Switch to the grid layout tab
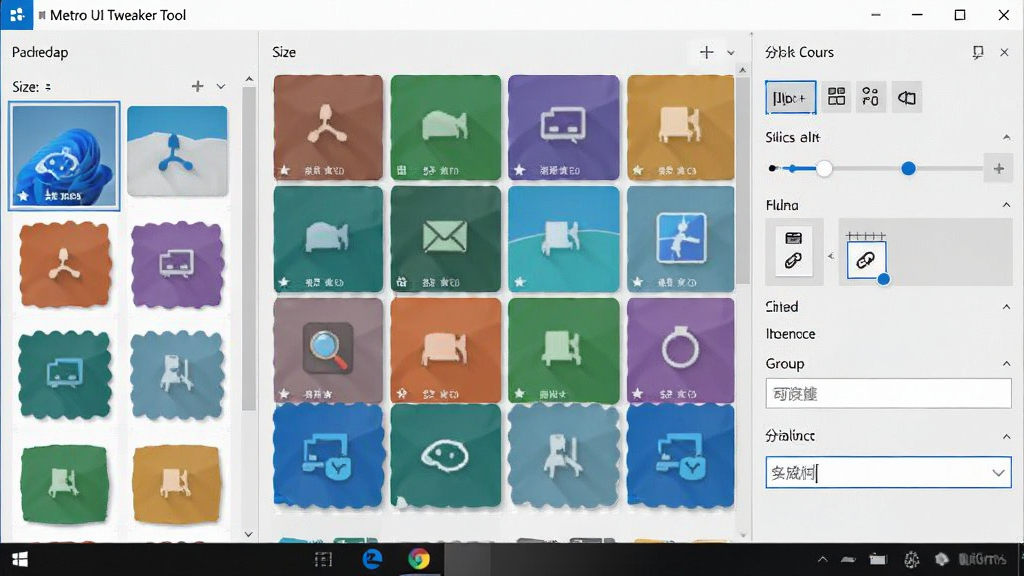The height and width of the screenshot is (576, 1024). [837, 97]
